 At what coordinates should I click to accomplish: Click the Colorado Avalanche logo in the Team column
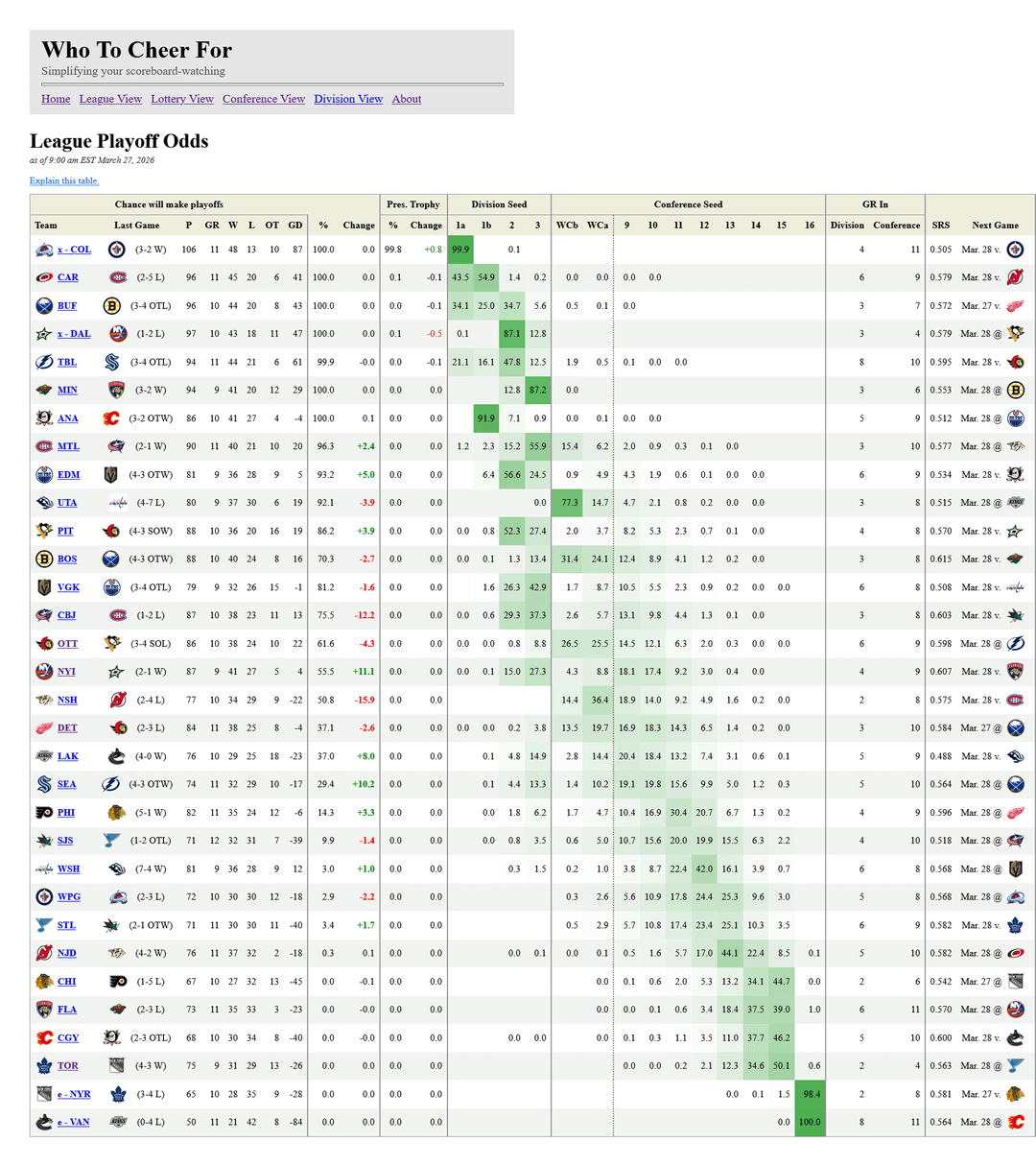[x=44, y=250]
